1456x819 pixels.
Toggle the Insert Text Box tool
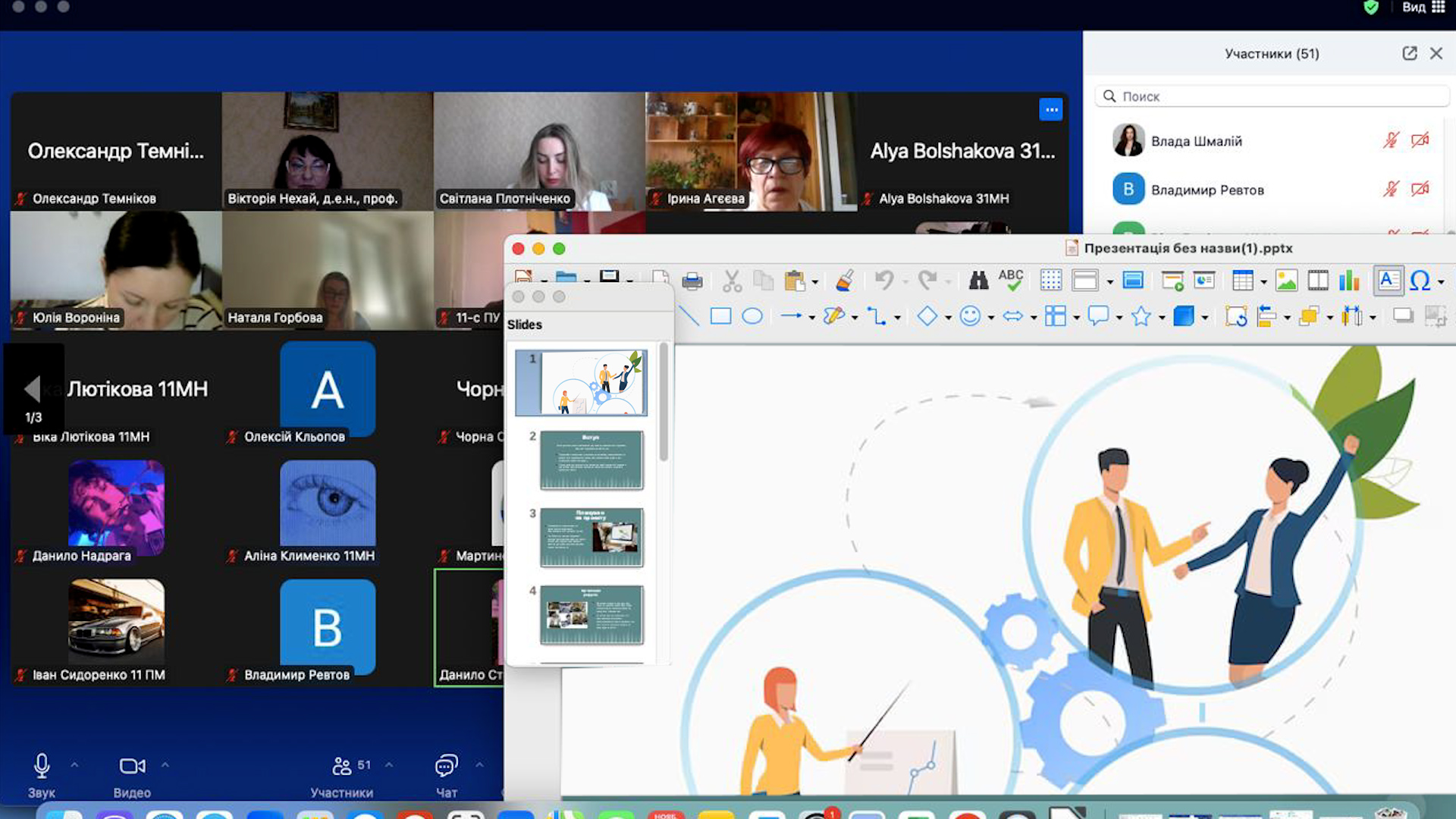point(1389,280)
